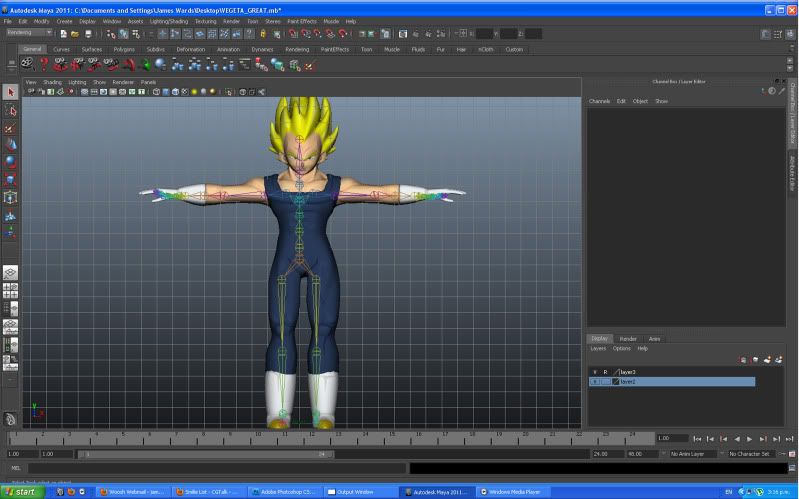Click the time range slider bar
799x499 pixels.
205,454
